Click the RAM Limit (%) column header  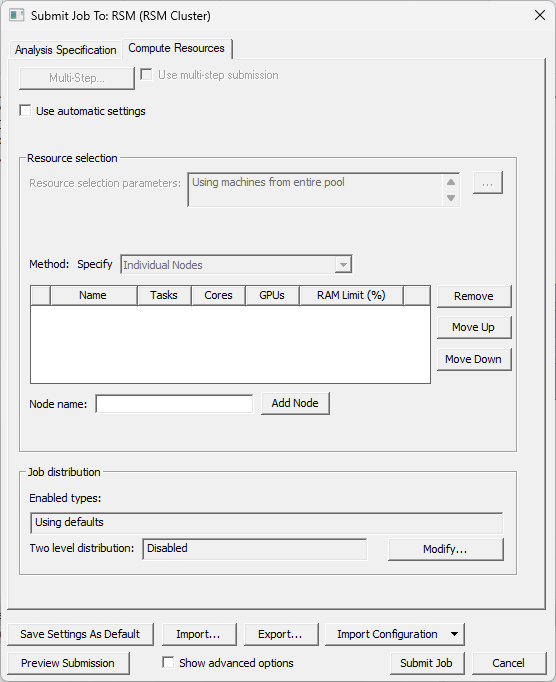pos(351,296)
